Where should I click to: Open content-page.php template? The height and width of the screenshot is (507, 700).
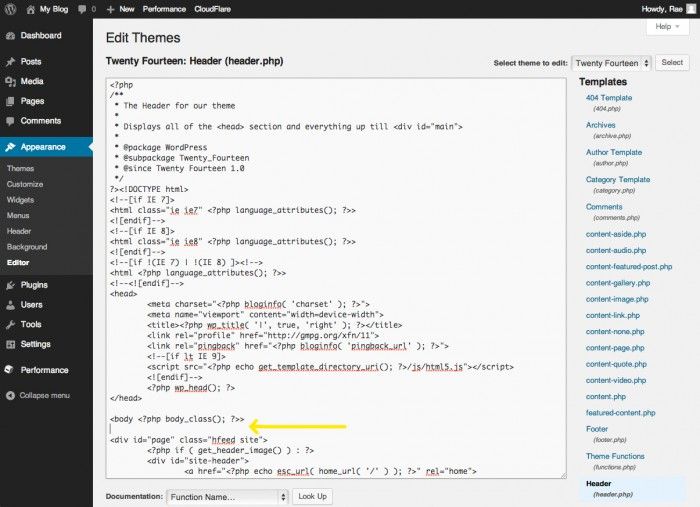click(615, 348)
